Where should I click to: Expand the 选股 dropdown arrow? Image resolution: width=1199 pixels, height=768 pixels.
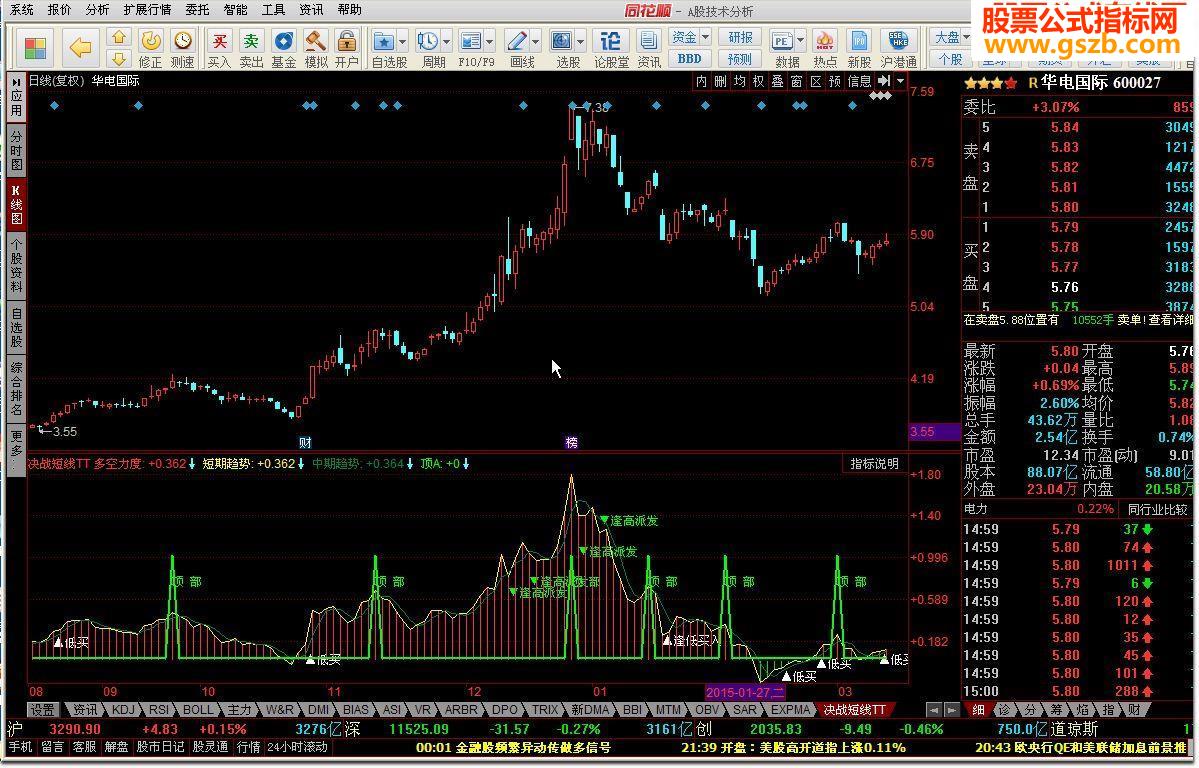coord(580,41)
